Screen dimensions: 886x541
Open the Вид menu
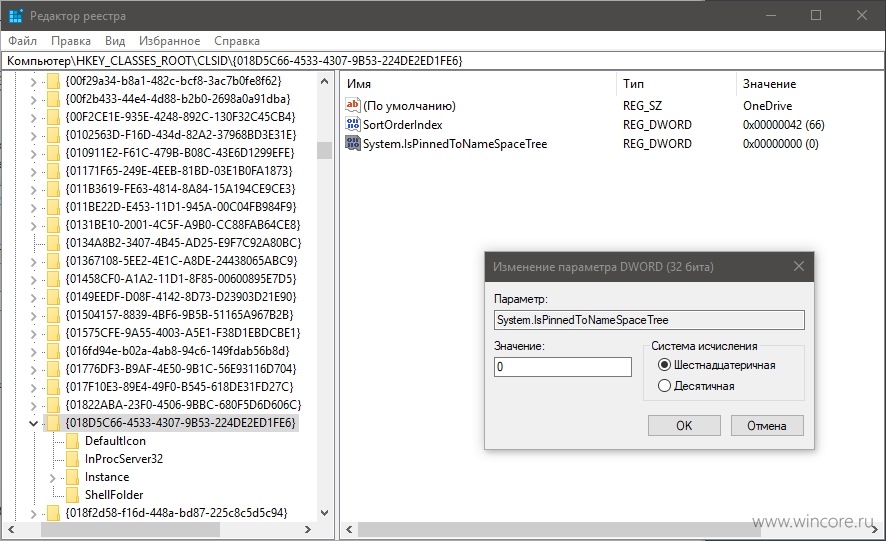(115, 41)
